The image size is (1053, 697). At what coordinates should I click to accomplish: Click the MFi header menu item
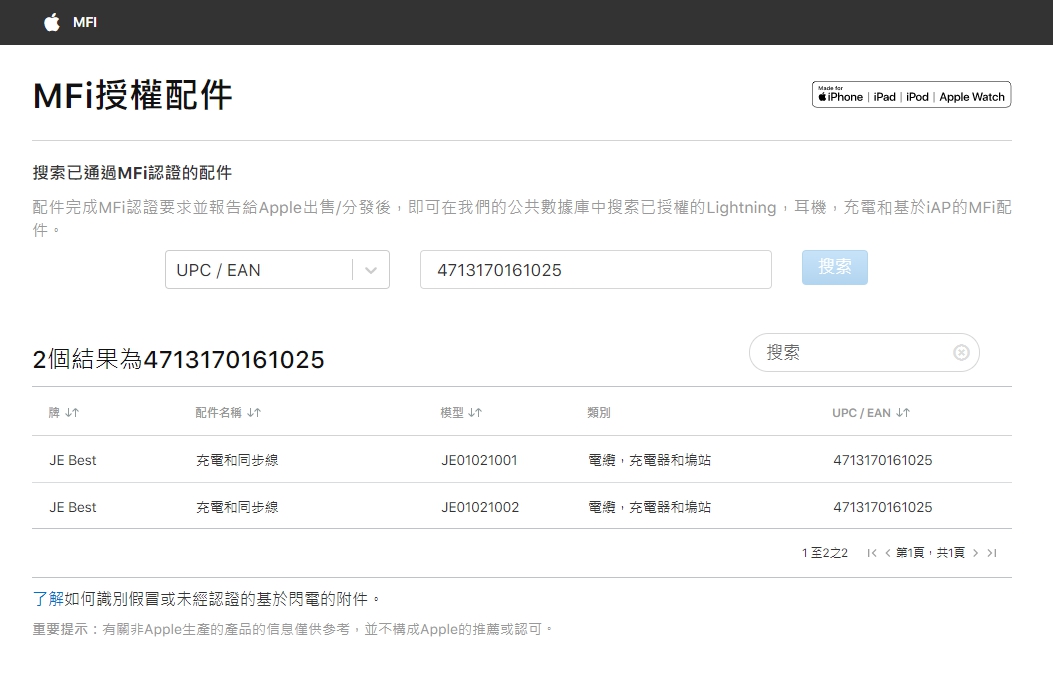[85, 22]
